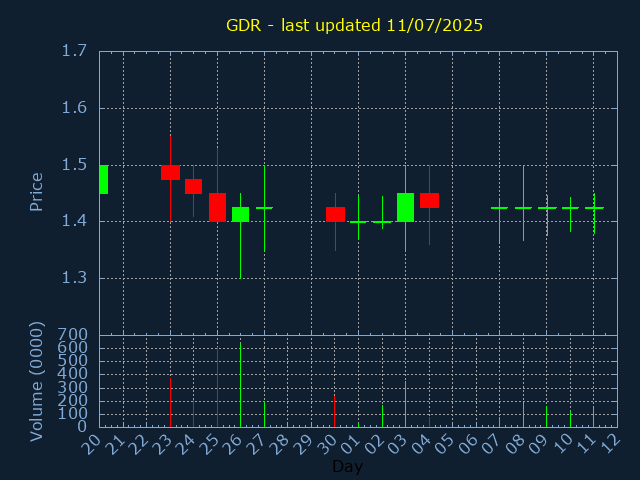Click the green doji candle for day 02
The width and height of the screenshot is (640, 480).
coord(382,222)
